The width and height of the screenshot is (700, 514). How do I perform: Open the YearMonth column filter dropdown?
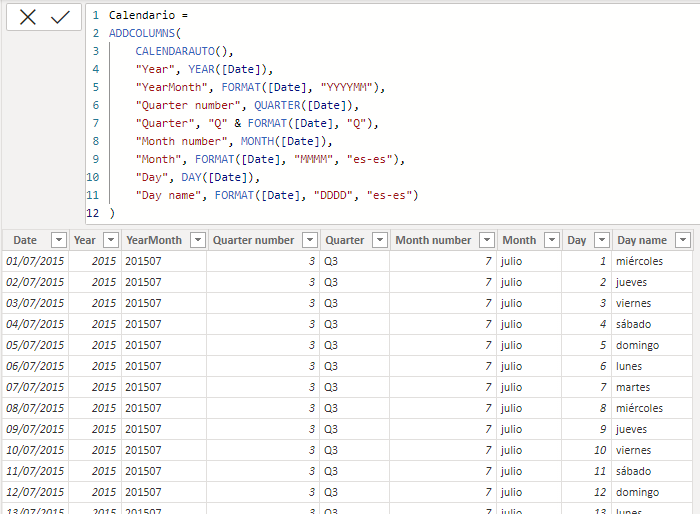196,240
